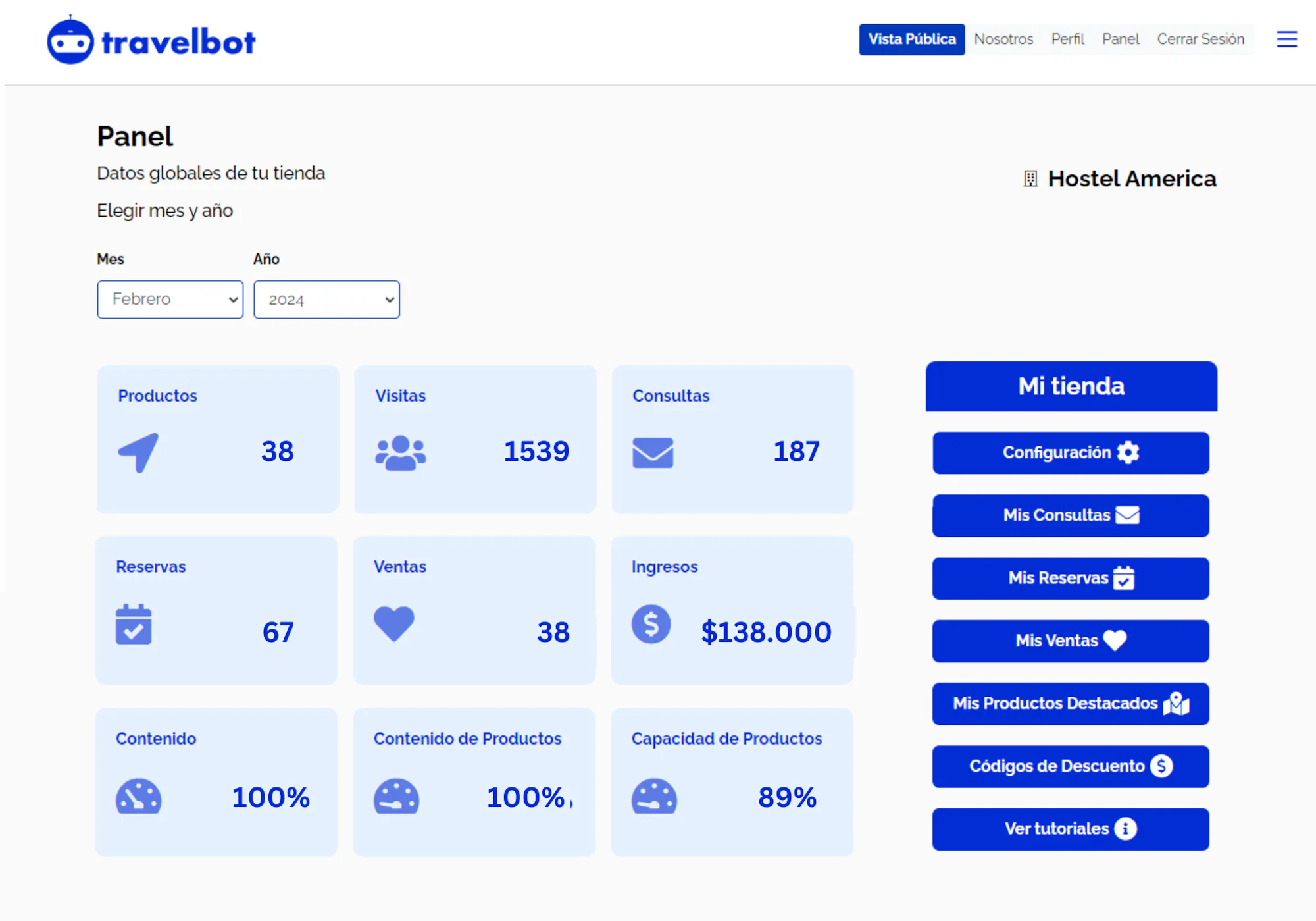The width and height of the screenshot is (1316, 921).
Task: Open Códigos de Descuento
Action: click(x=1070, y=766)
